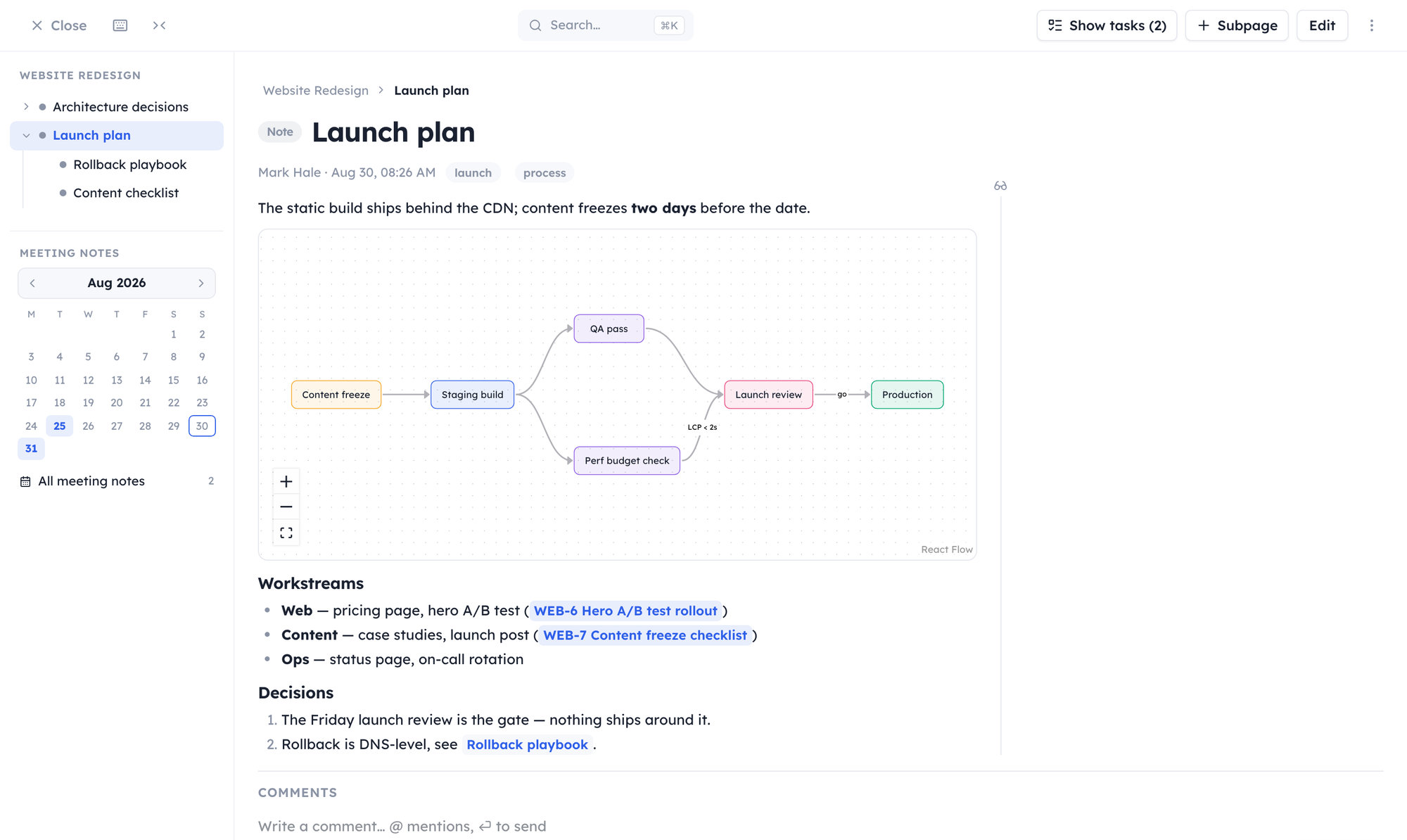Click the Note type badge
Image resolution: width=1407 pixels, height=840 pixels.
coord(280,132)
